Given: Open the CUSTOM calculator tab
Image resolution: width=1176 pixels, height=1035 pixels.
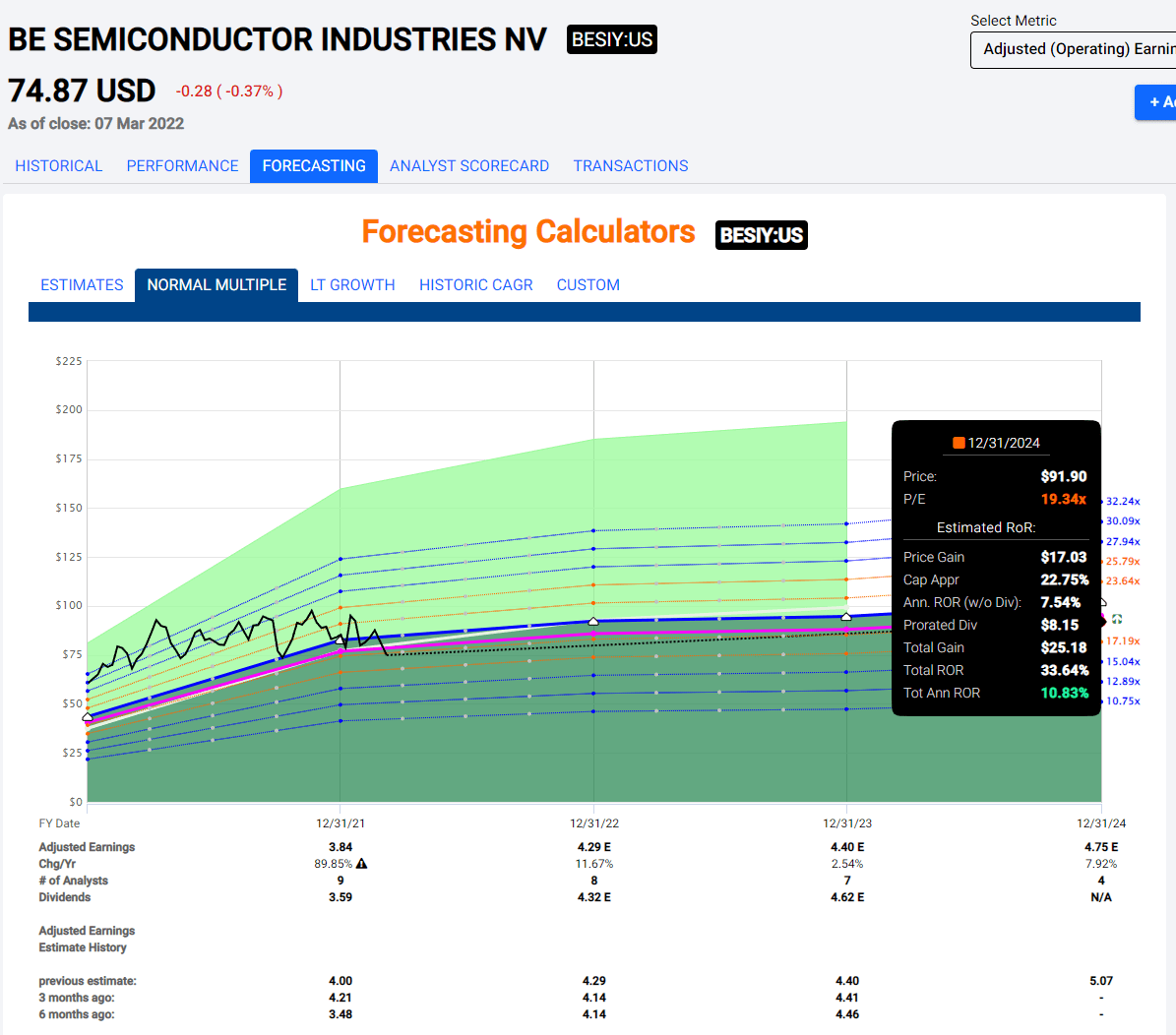Looking at the screenshot, I should click(x=588, y=285).
